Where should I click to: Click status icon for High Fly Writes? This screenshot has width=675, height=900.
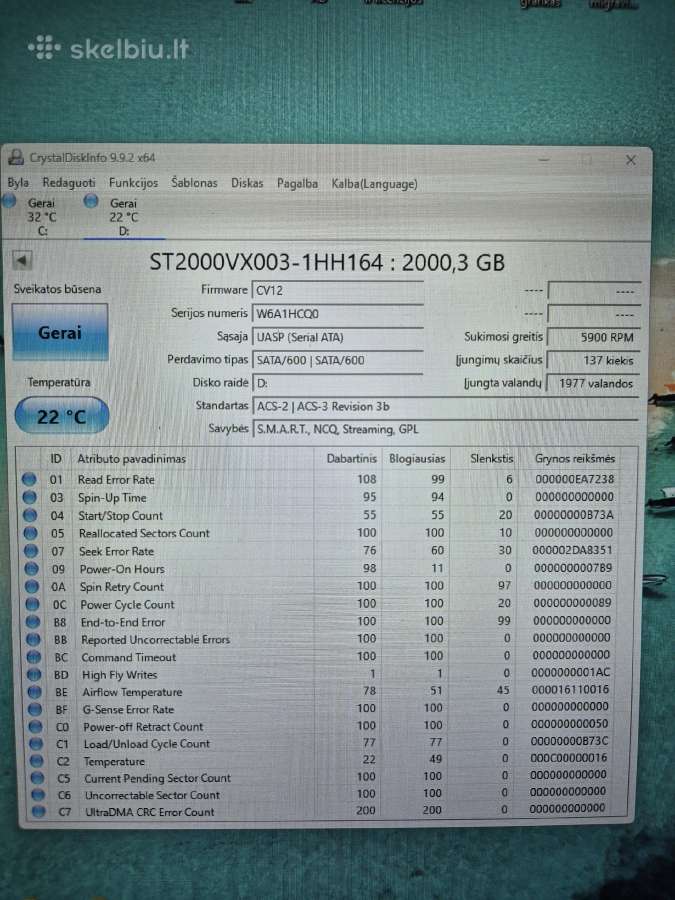coord(34,674)
